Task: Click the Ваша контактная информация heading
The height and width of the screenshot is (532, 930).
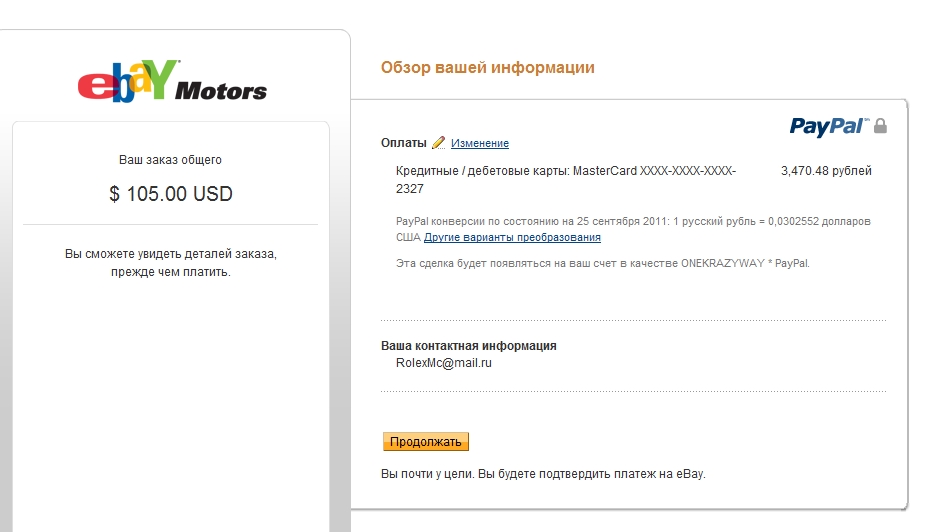Action: [x=469, y=346]
